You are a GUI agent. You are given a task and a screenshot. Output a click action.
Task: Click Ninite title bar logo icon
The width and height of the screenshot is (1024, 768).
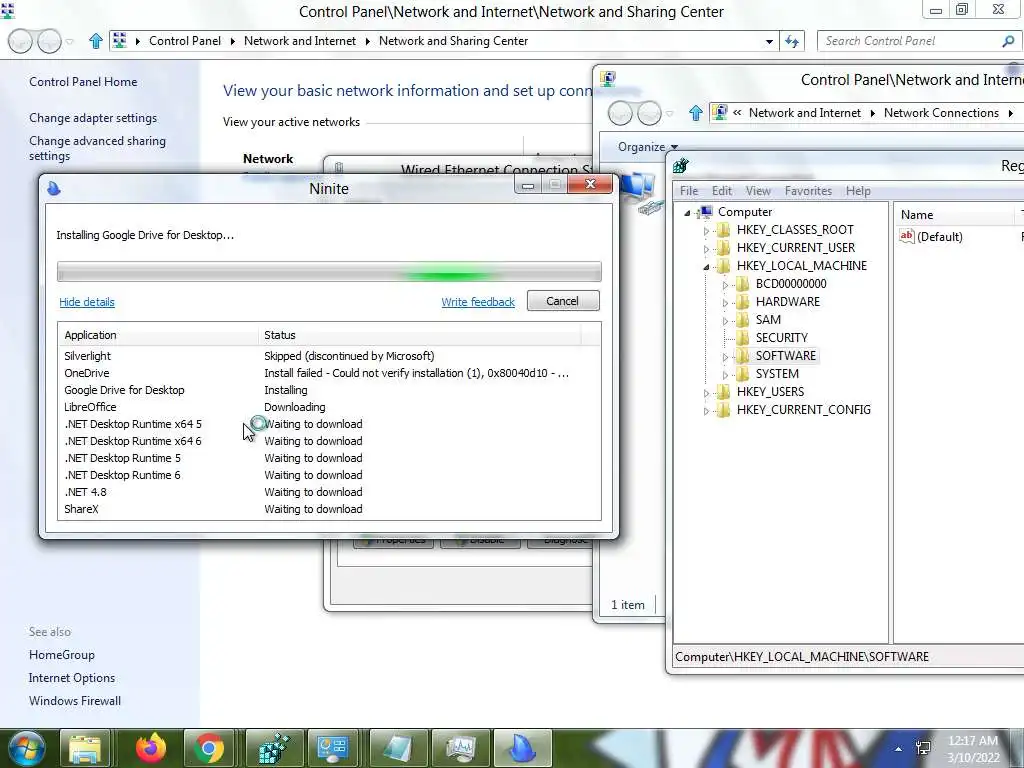click(54, 188)
